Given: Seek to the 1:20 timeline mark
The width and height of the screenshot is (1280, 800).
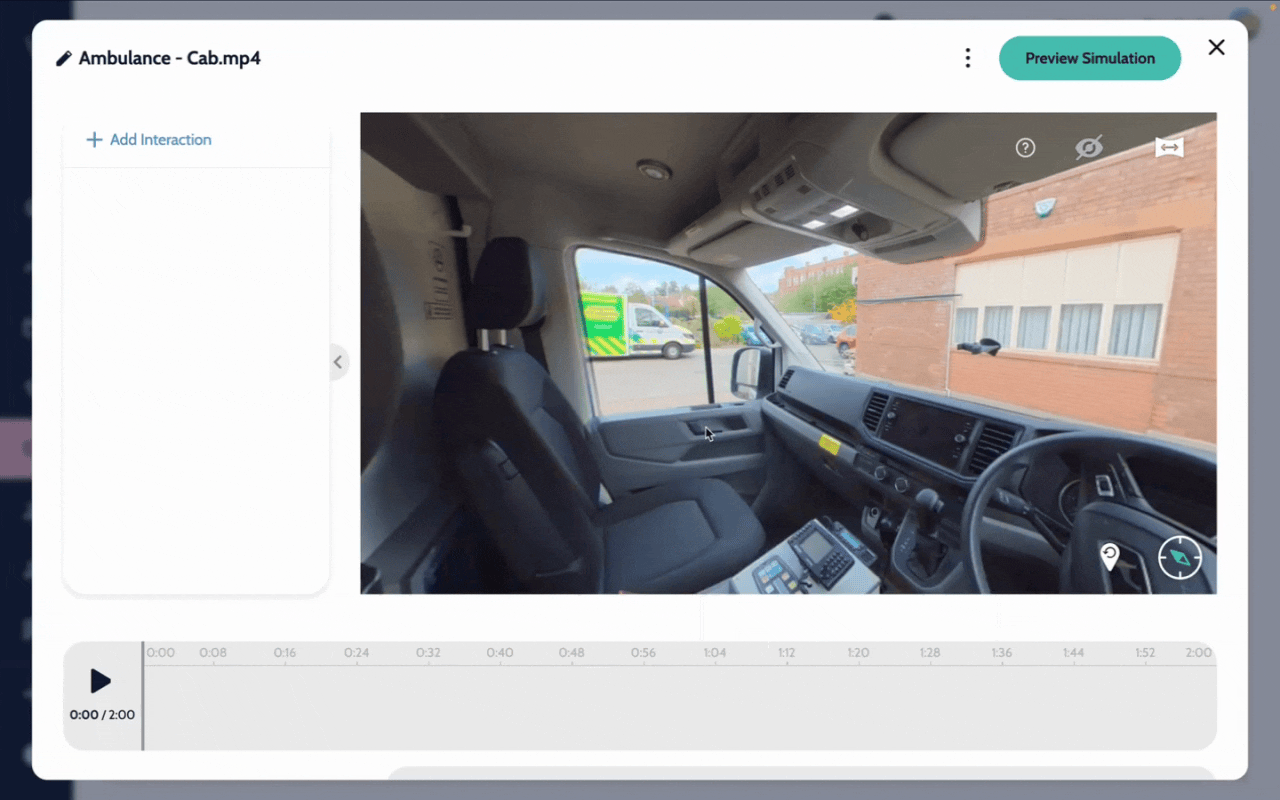Looking at the screenshot, I should pyautogui.click(x=858, y=653).
